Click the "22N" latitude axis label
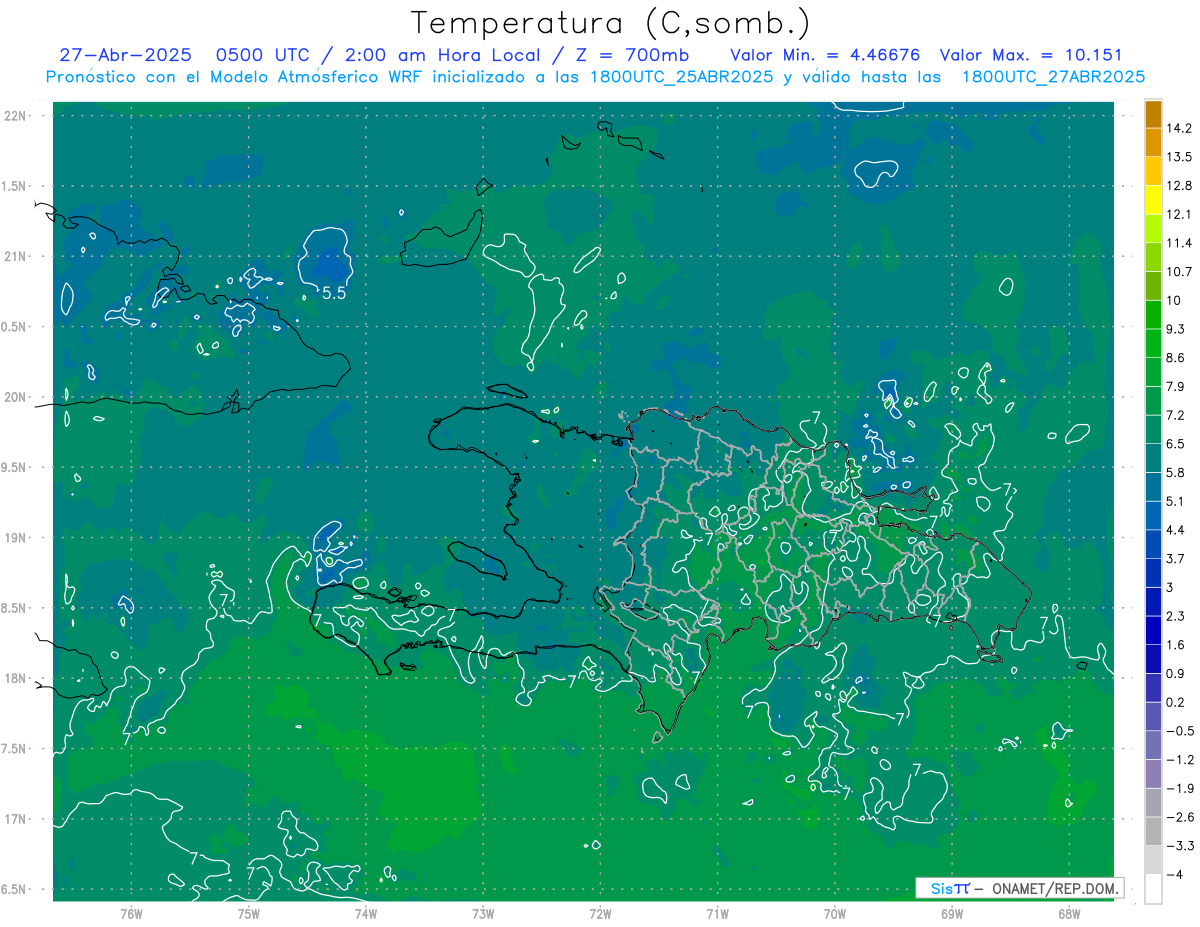This screenshot has height=927, width=1200. 16,115
